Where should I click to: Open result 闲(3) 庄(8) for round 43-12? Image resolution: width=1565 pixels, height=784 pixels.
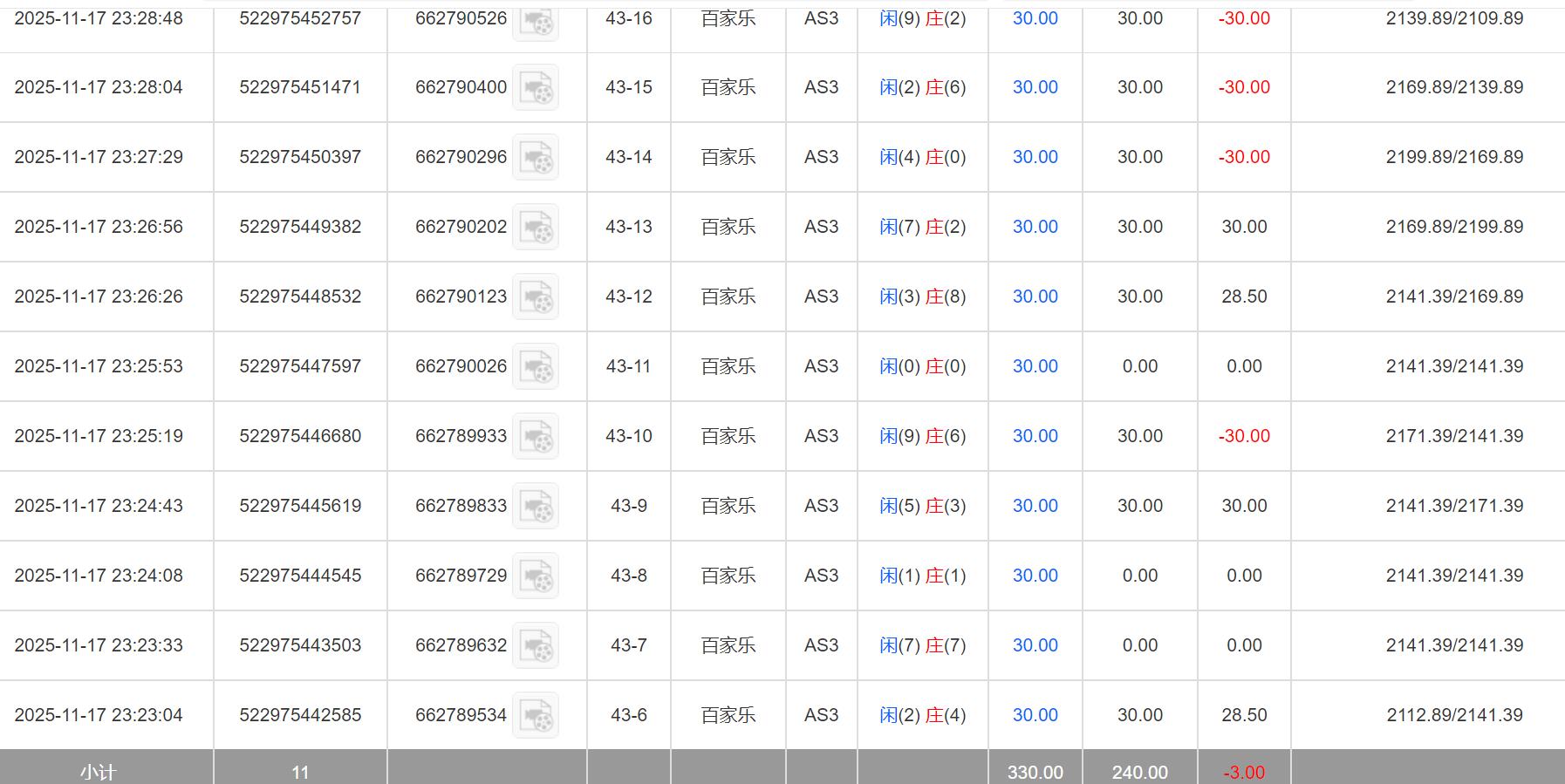(922, 297)
